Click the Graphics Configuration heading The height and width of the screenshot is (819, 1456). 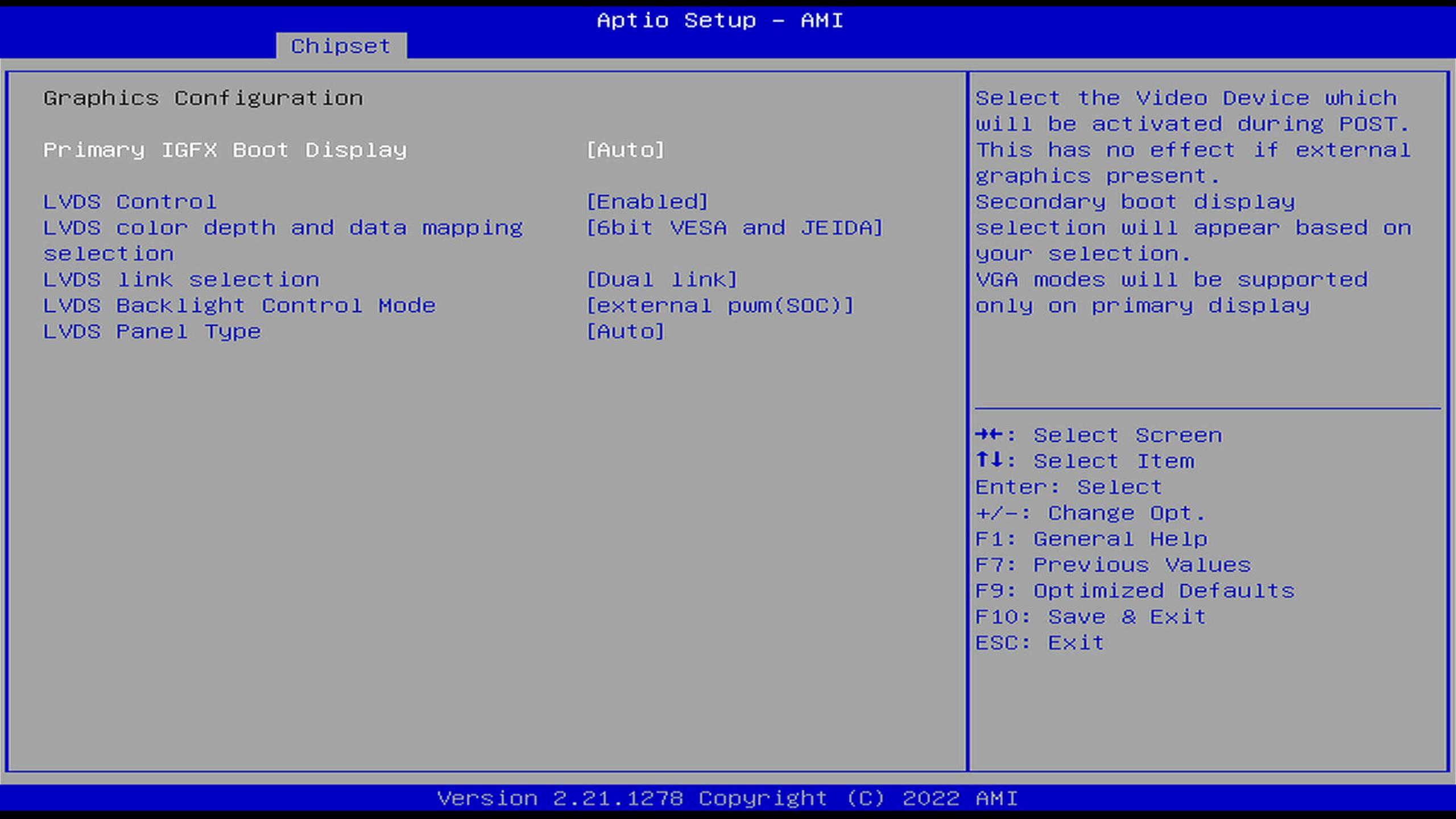(203, 98)
